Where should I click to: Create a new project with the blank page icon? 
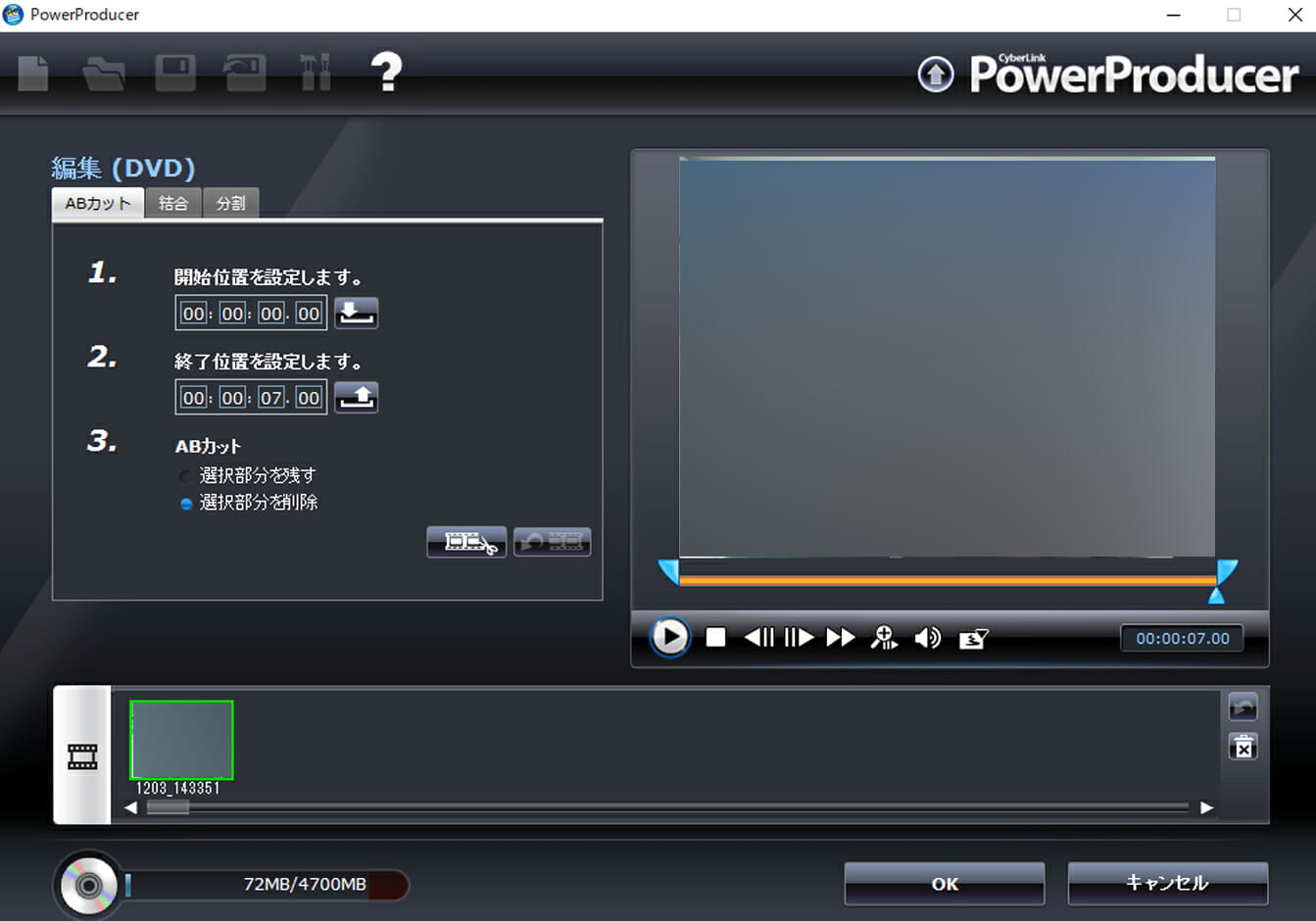33,73
